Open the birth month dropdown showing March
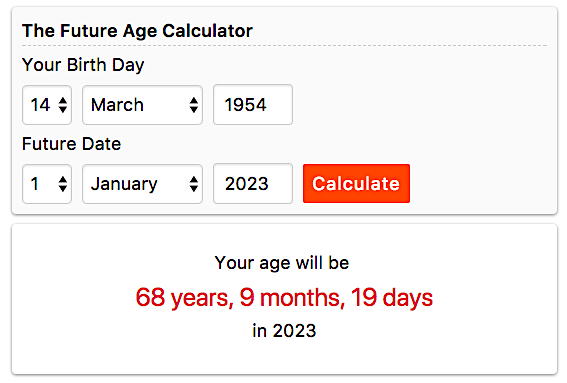 (142, 105)
